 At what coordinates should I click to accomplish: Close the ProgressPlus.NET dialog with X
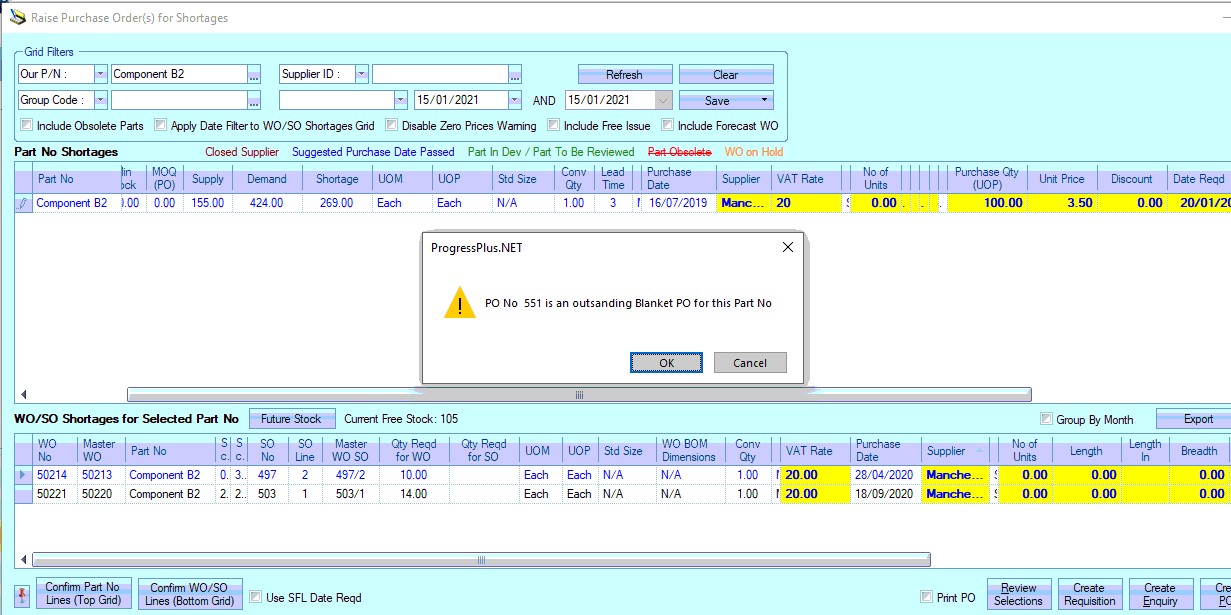pyautogui.click(x=787, y=247)
